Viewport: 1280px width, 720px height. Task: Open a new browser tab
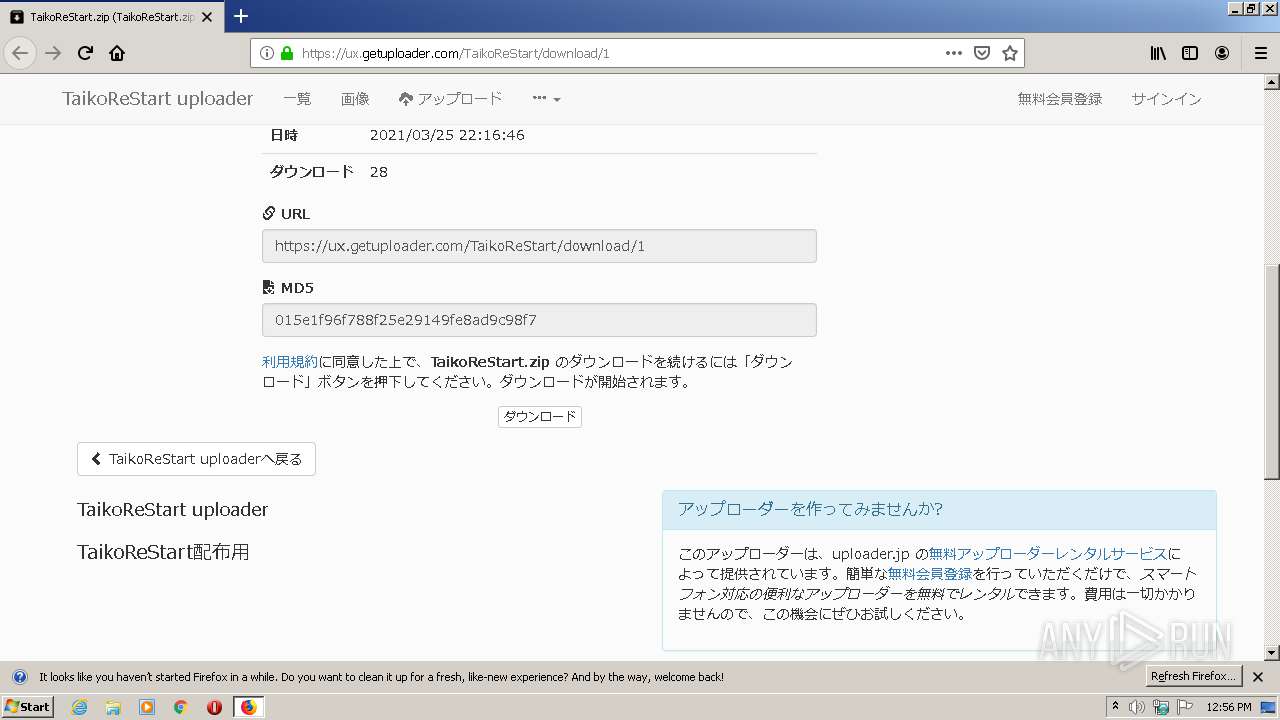pyautogui.click(x=241, y=16)
